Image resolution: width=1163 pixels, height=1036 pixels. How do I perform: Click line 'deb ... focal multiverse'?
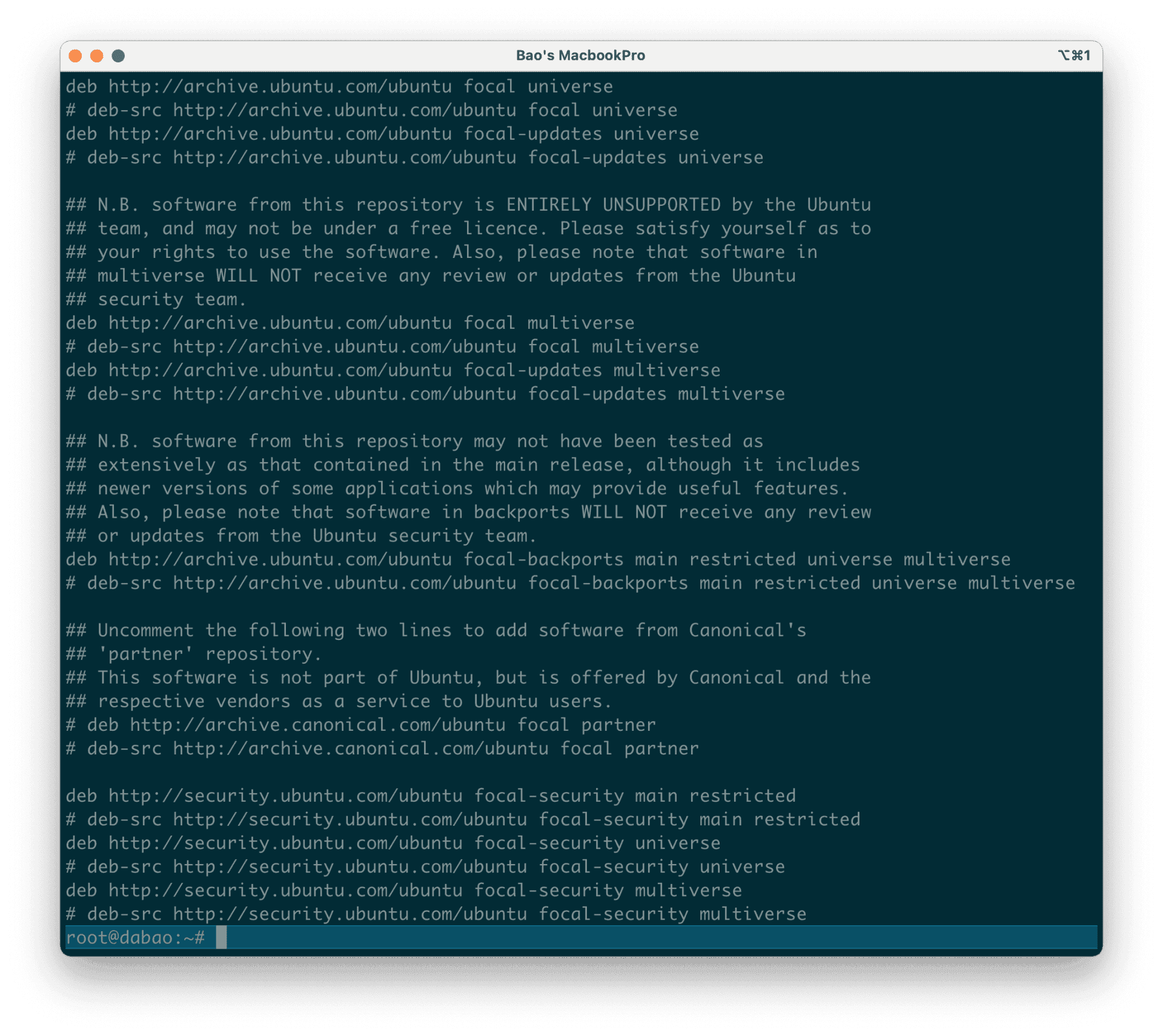point(350,323)
